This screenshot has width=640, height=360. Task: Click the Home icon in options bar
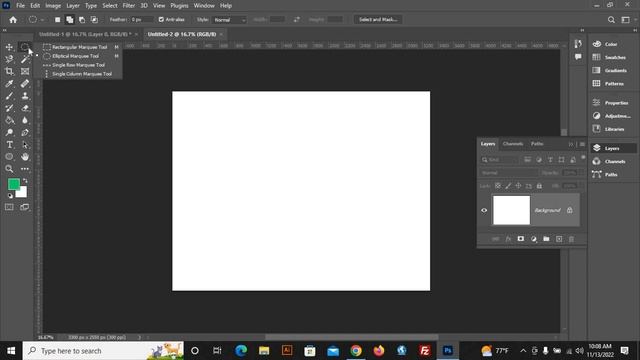pos(13,20)
